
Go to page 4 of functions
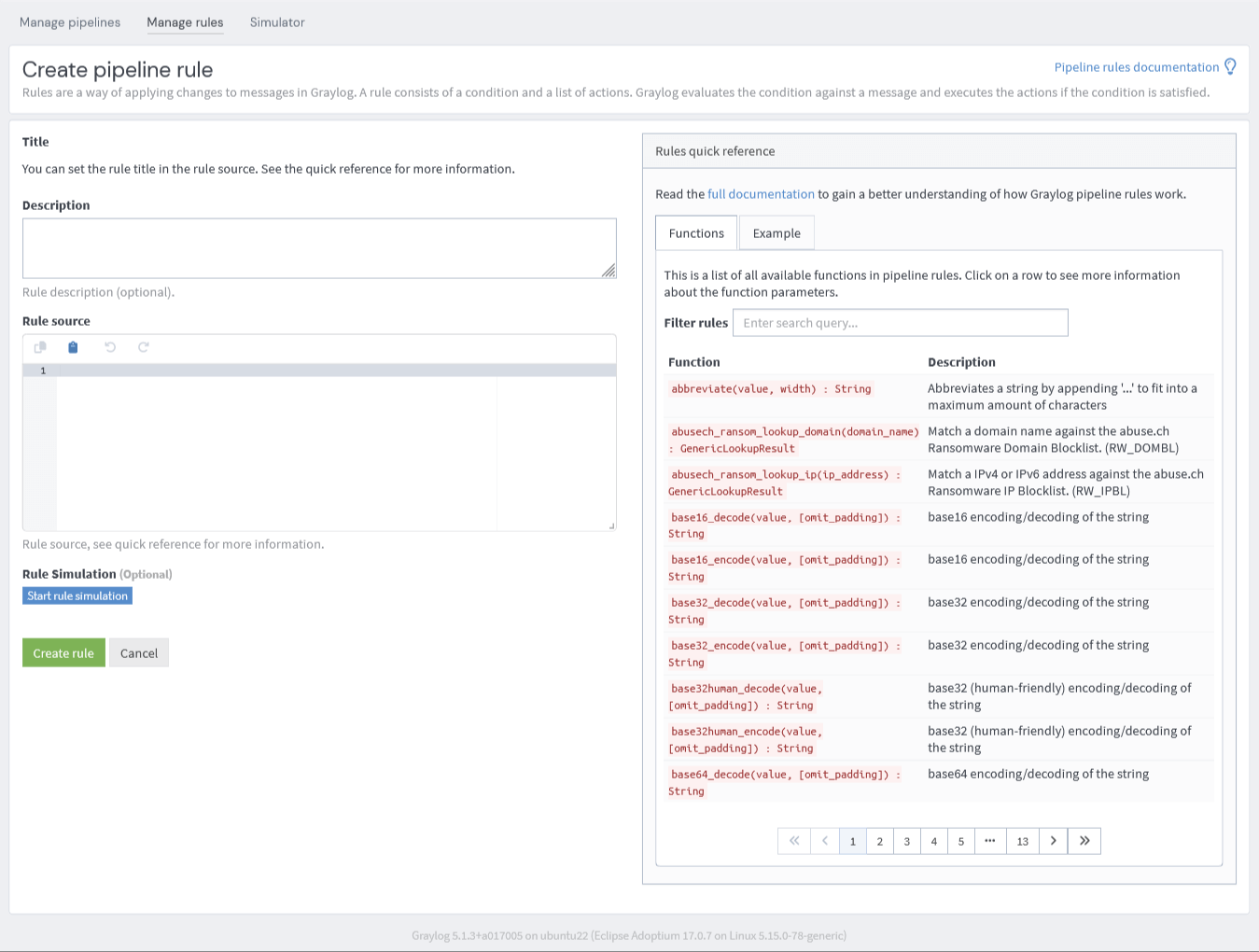(934, 841)
